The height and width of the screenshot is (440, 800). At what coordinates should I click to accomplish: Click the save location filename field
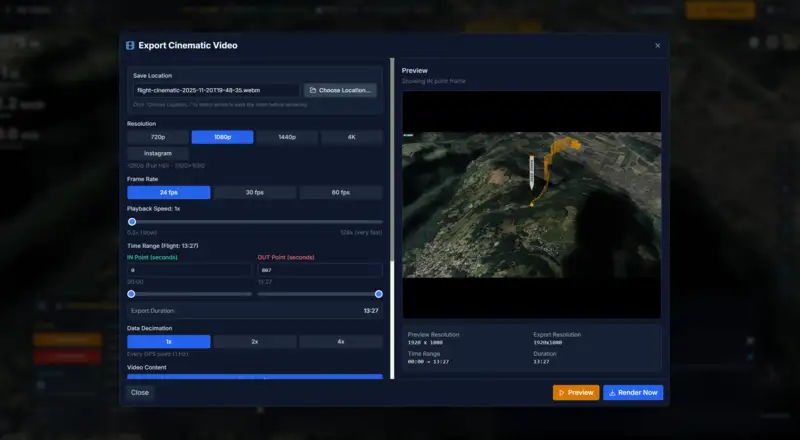216,90
